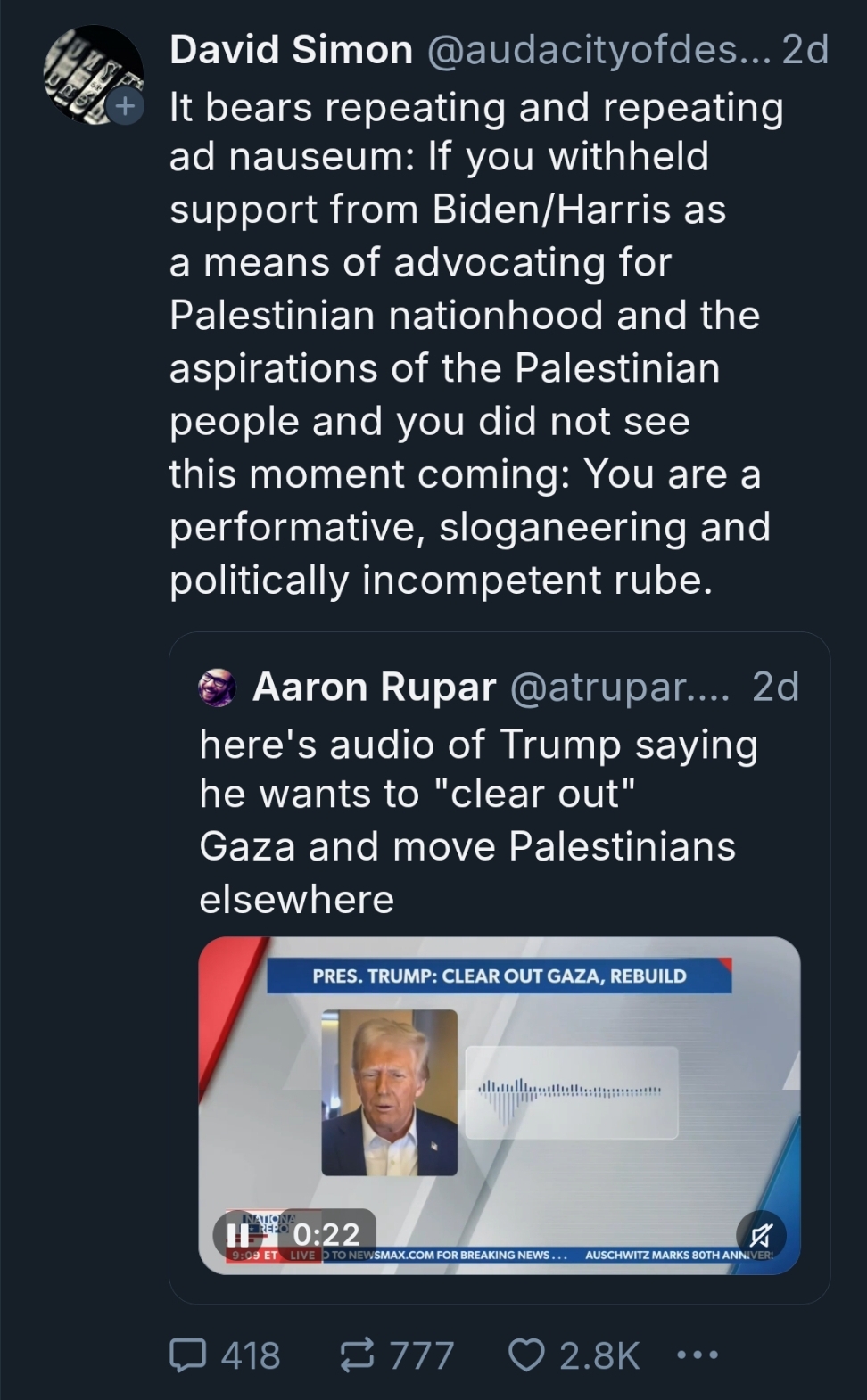Unmute the video with speaker icon
This screenshot has height=1400, width=867.
point(761,1235)
